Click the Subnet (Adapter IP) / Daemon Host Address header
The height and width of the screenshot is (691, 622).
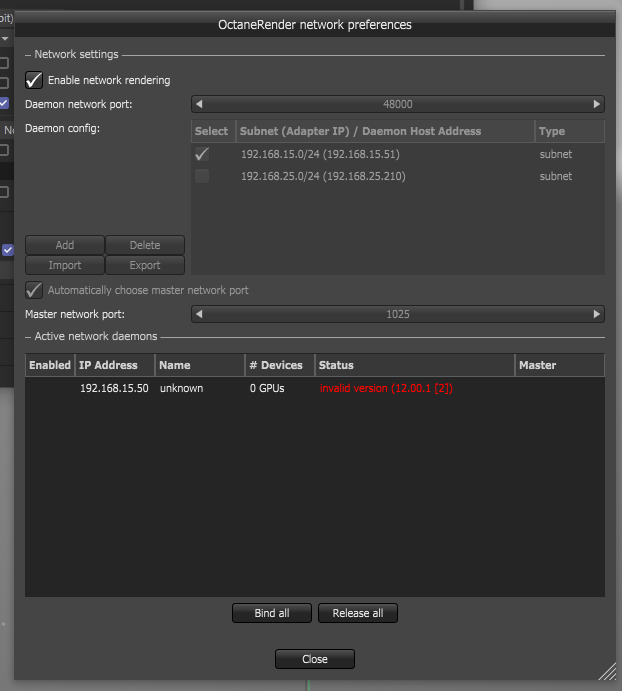(x=385, y=131)
